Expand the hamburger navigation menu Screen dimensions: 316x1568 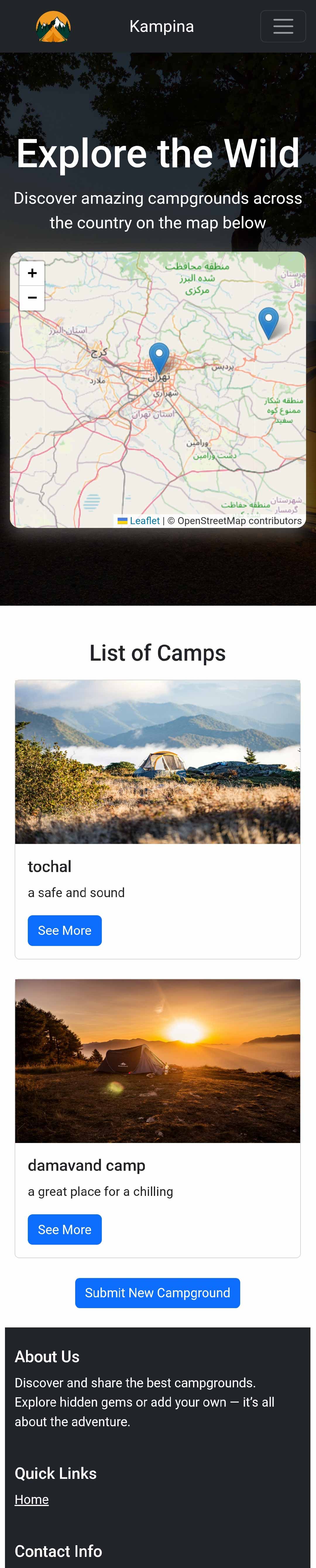(x=283, y=26)
